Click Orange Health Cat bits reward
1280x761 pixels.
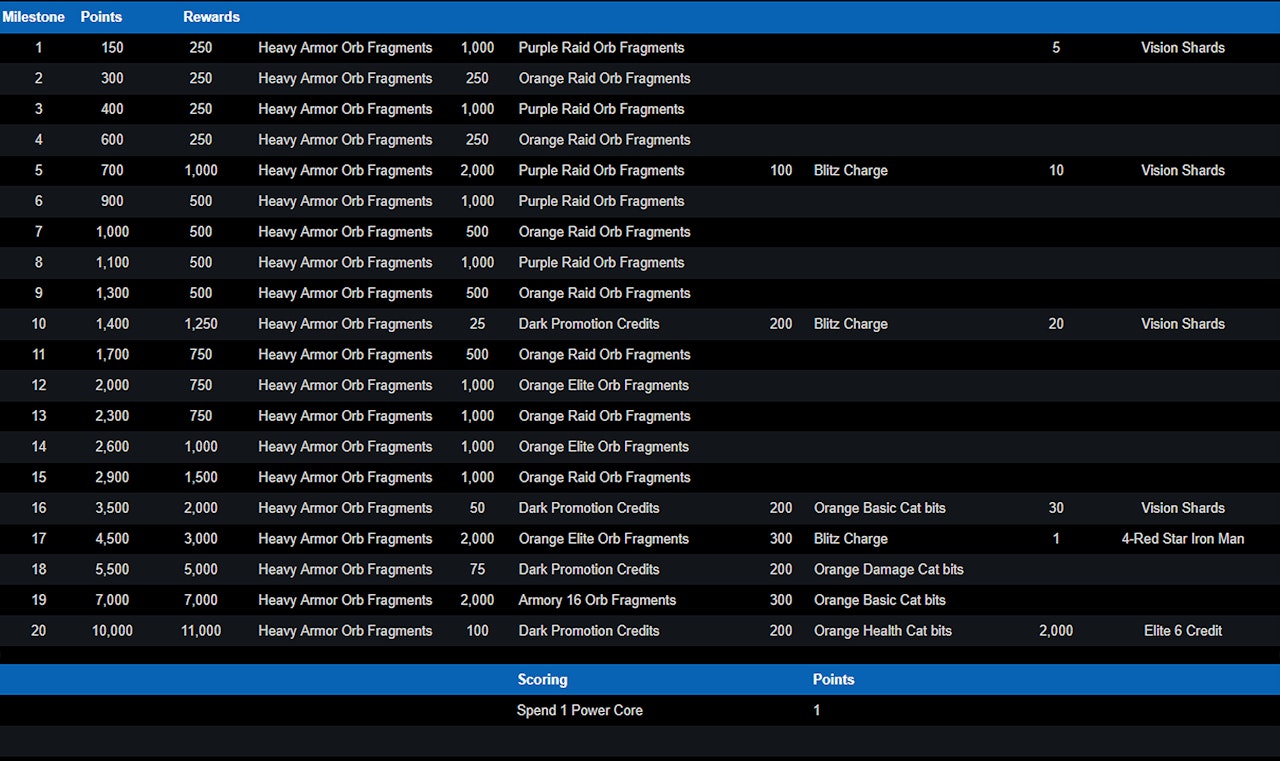(x=882, y=631)
